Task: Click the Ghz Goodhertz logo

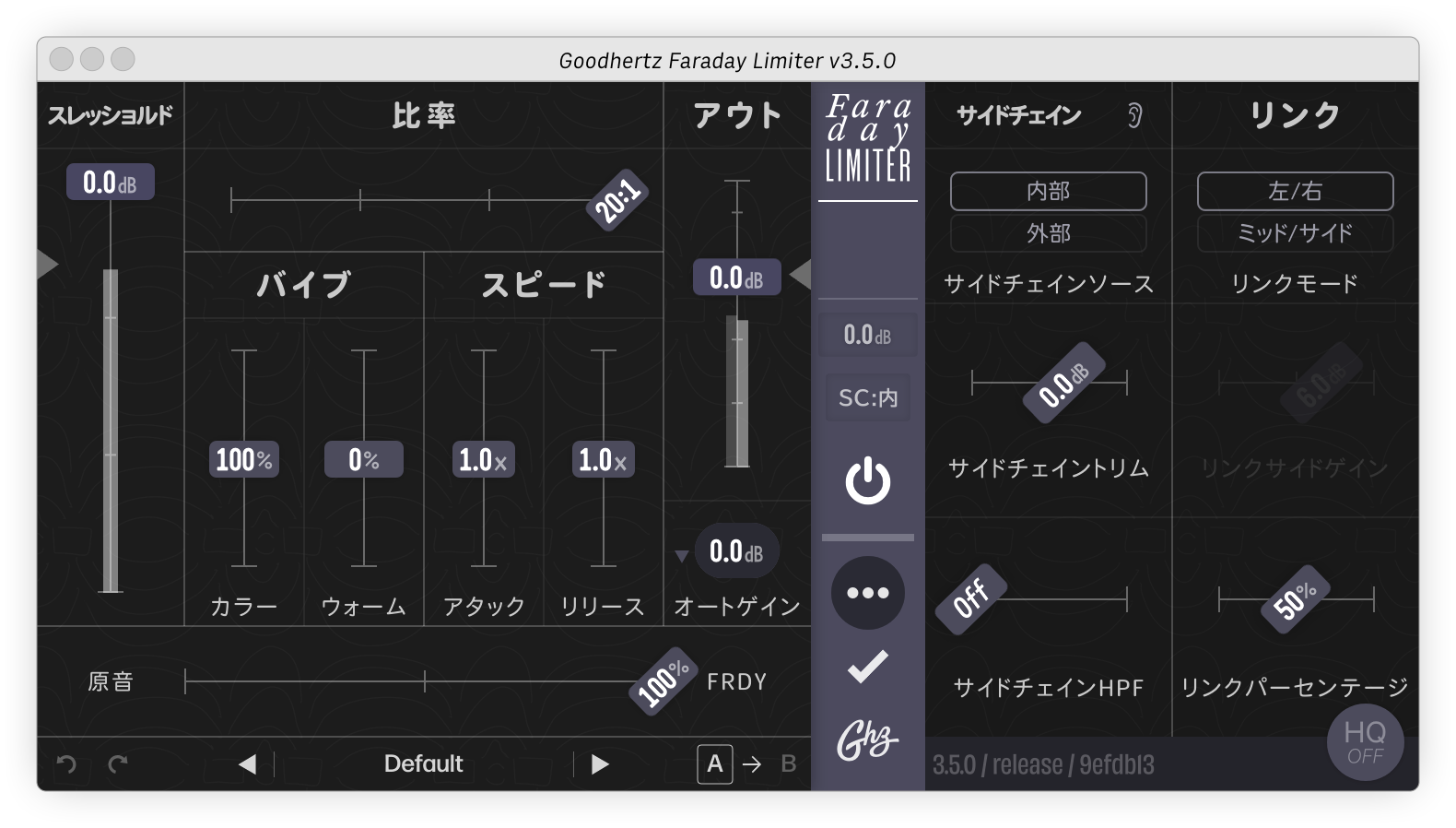Action: (x=867, y=740)
